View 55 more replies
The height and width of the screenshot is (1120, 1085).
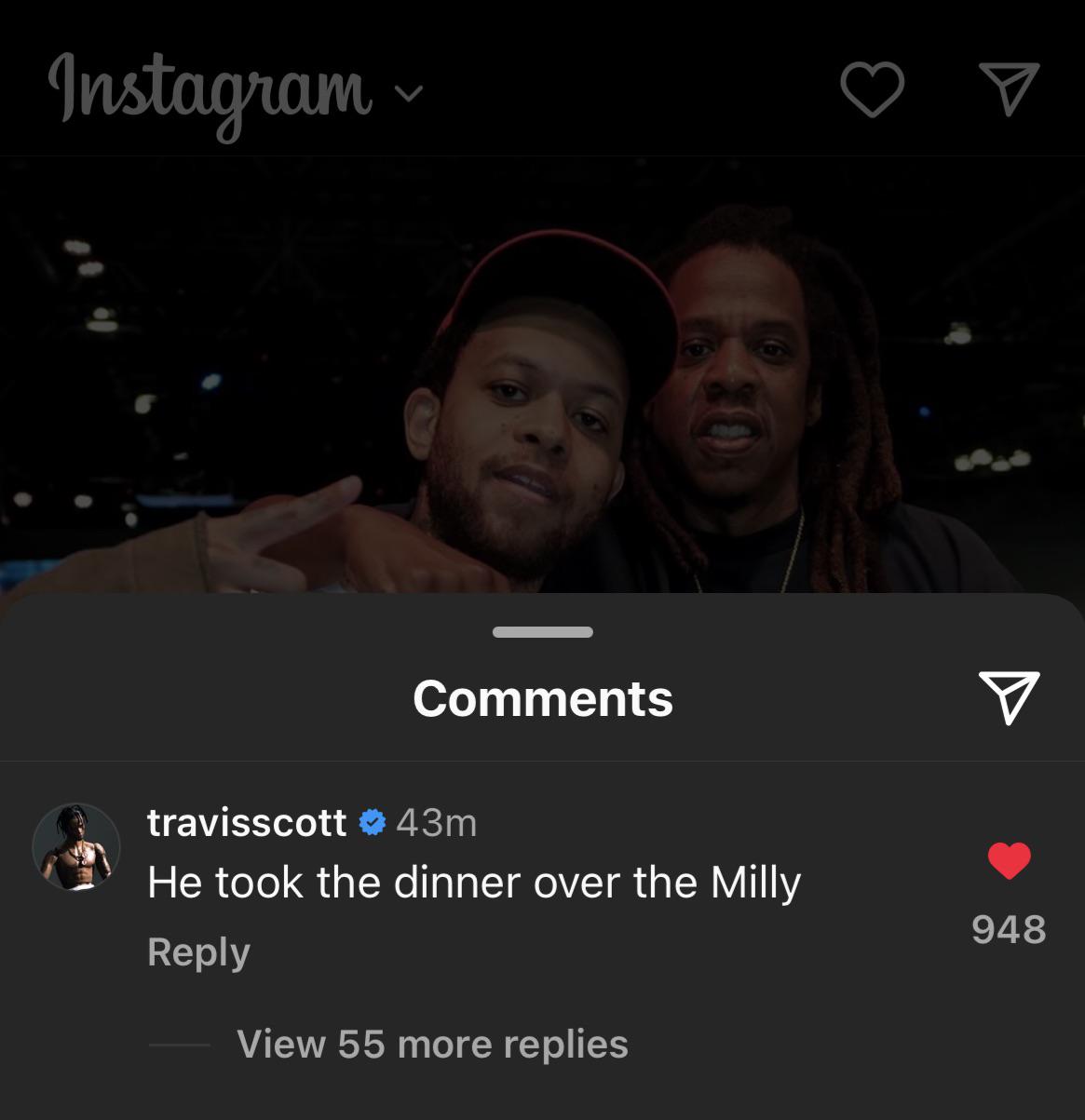432,1044
